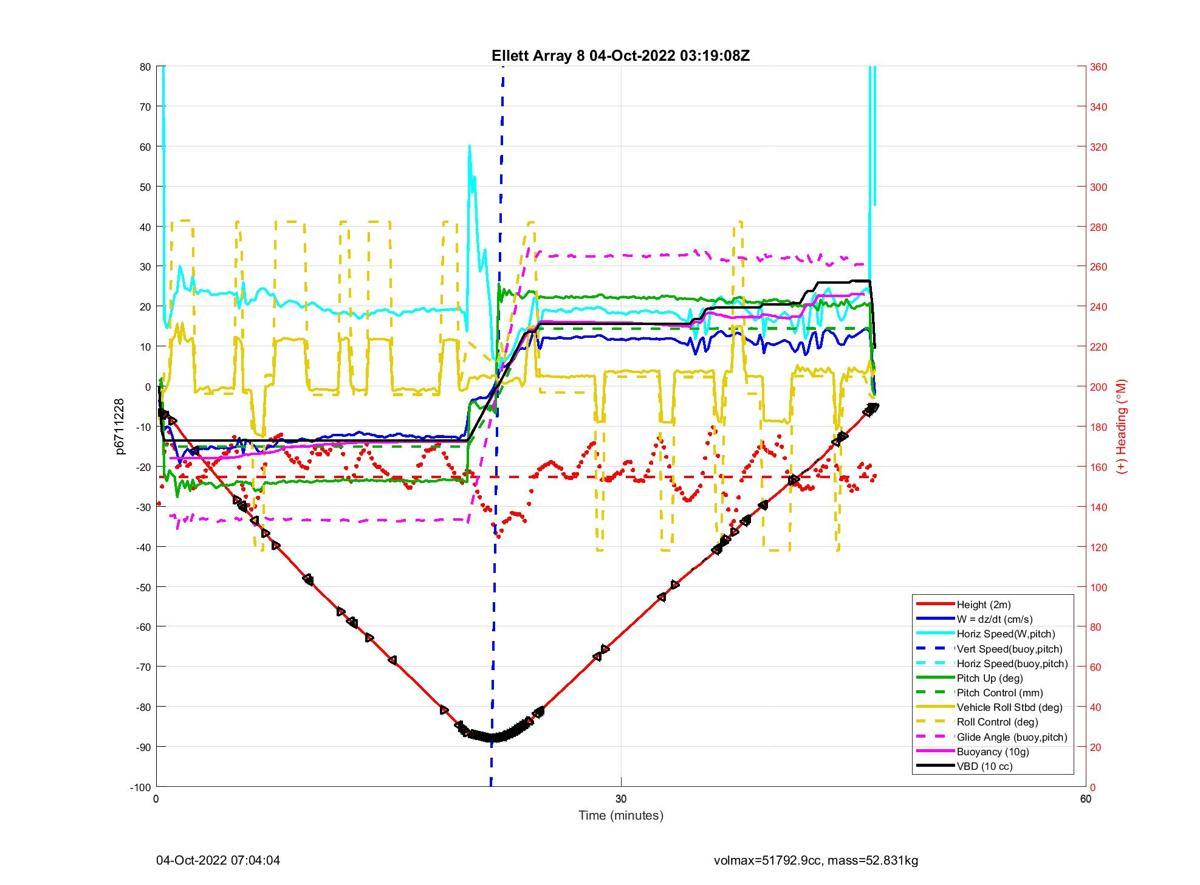The image size is (1200, 885).
Task: Select the 'Time (minutes)' x-axis label
Action: (x=620, y=815)
